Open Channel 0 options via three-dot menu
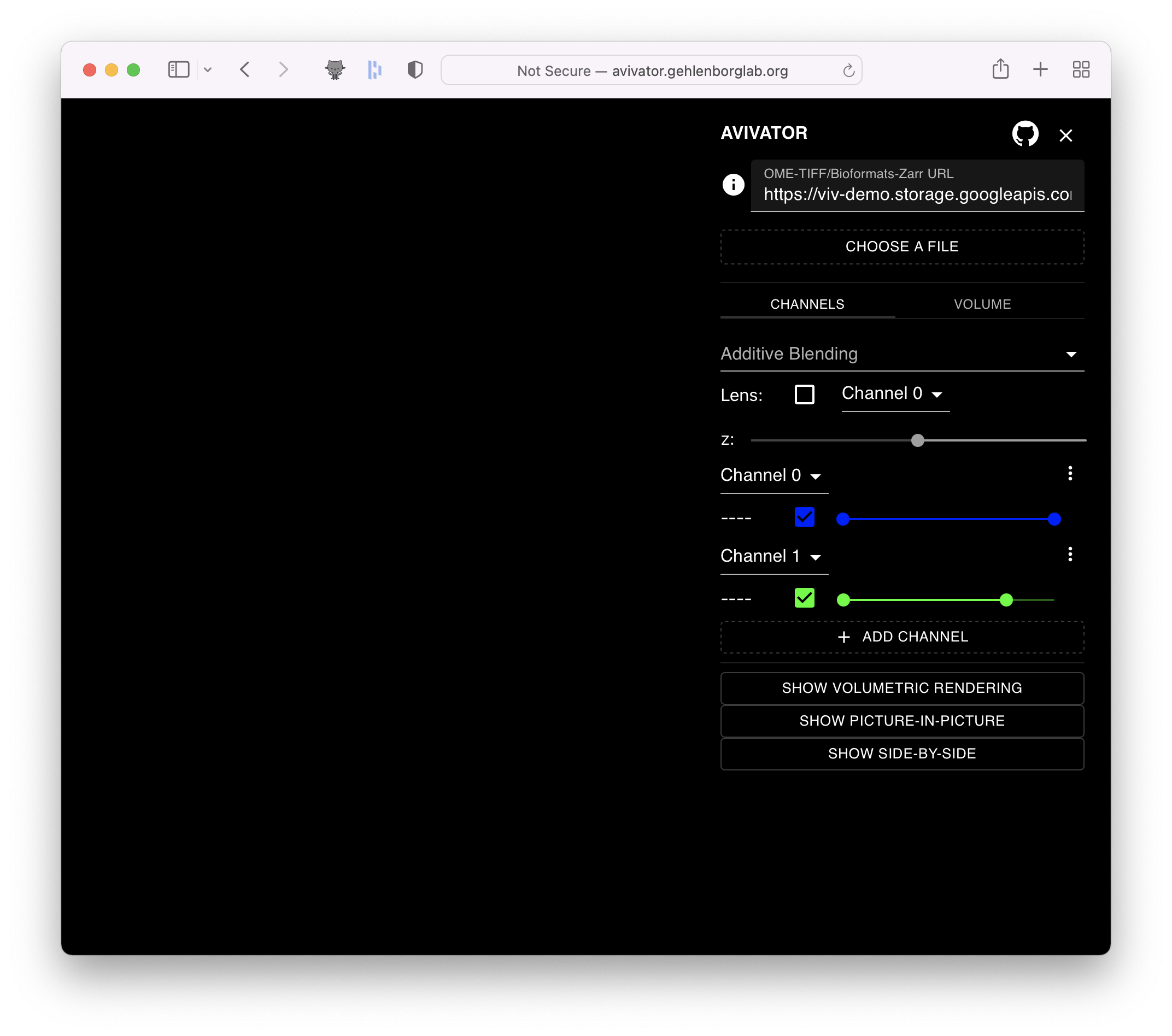The height and width of the screenshot is (1036, 1172). [1069, 473]
